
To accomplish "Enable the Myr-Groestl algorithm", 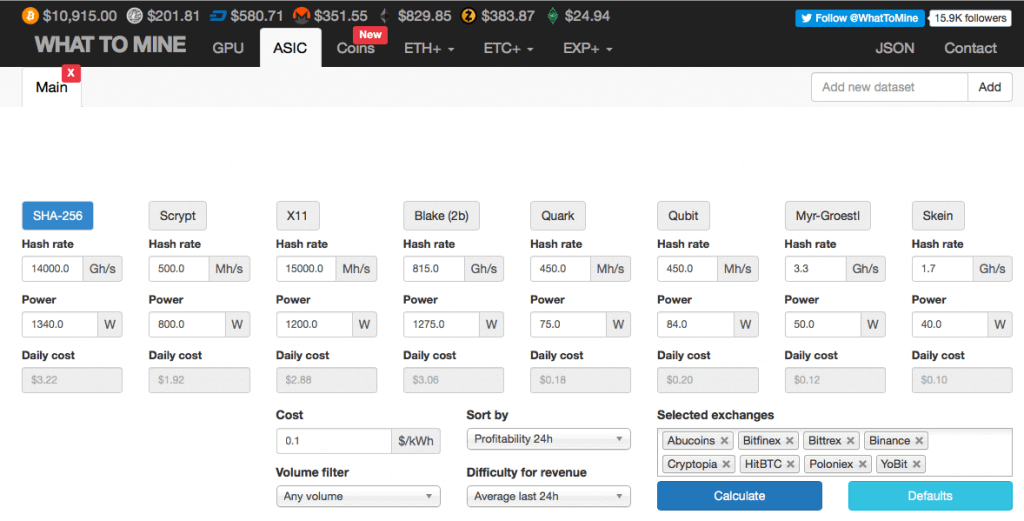I will [x=827, y=215].
